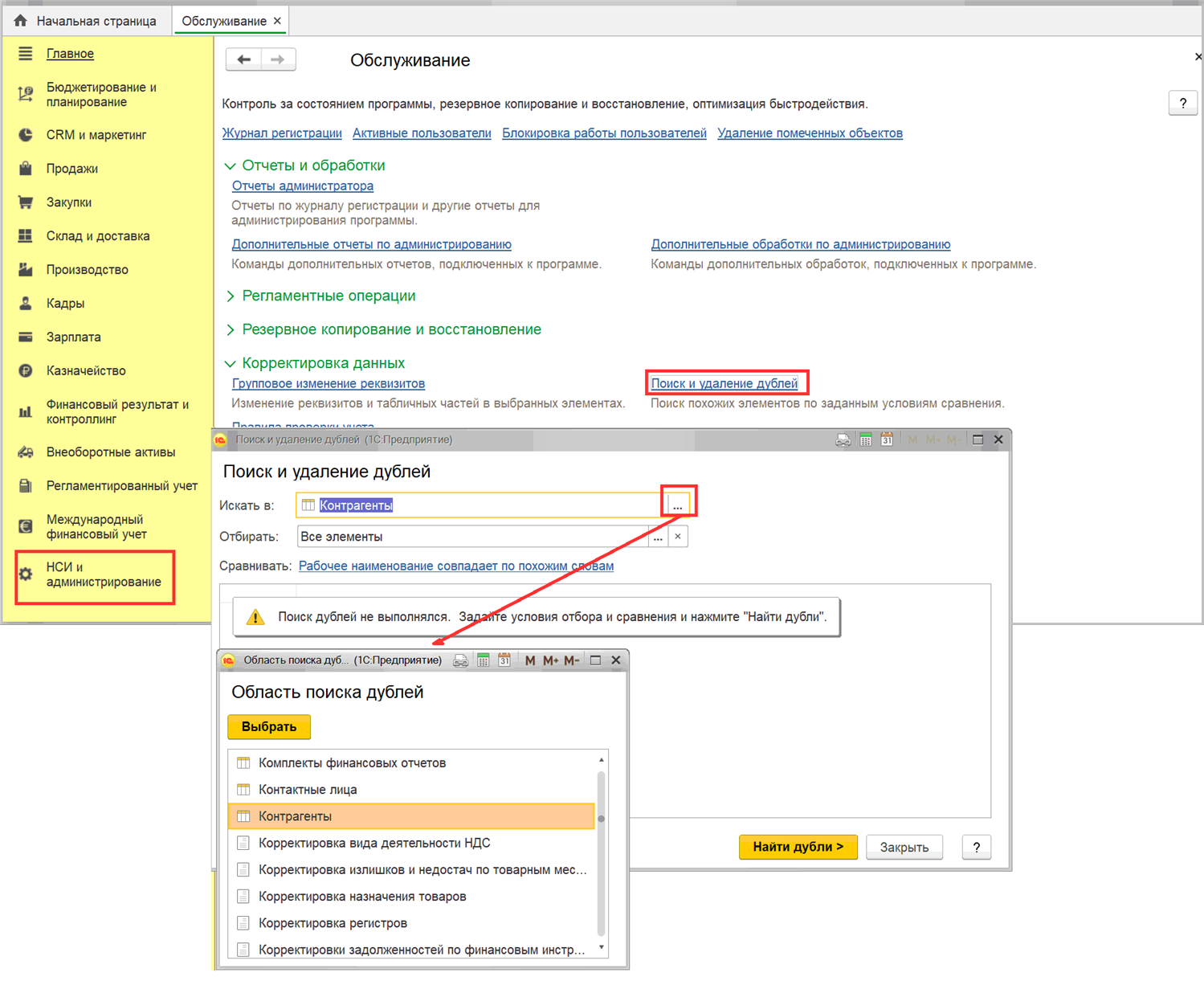Open НСИ и администрирование gear icon
This screenshot has width=1204, height=989.
(x=26, y=574)
